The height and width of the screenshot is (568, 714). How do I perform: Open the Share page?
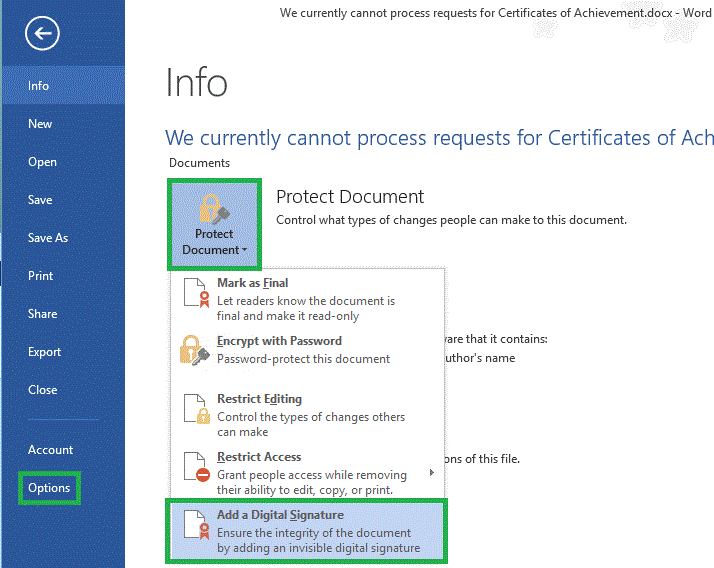coord(43,314)
